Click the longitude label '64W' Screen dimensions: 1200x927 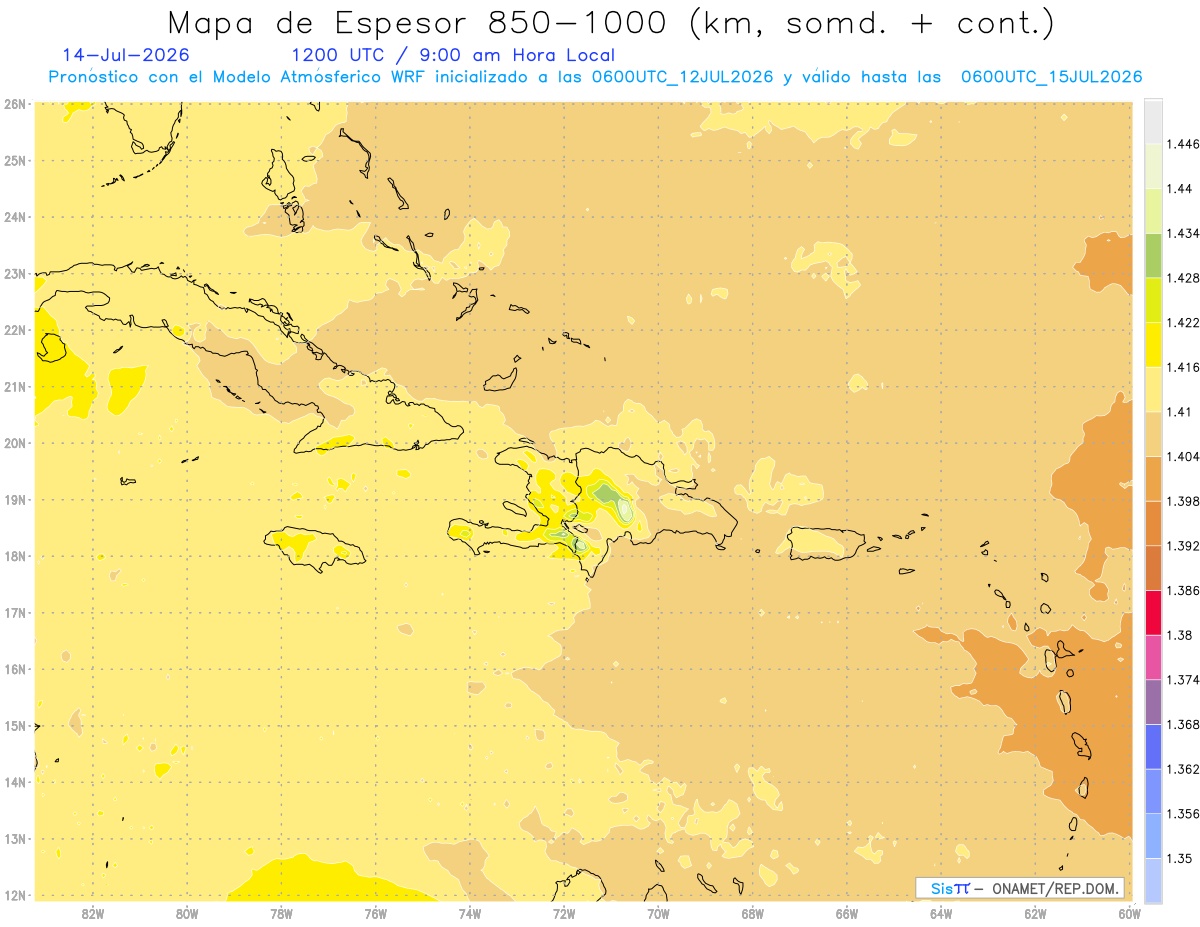[x=941, y=913]
